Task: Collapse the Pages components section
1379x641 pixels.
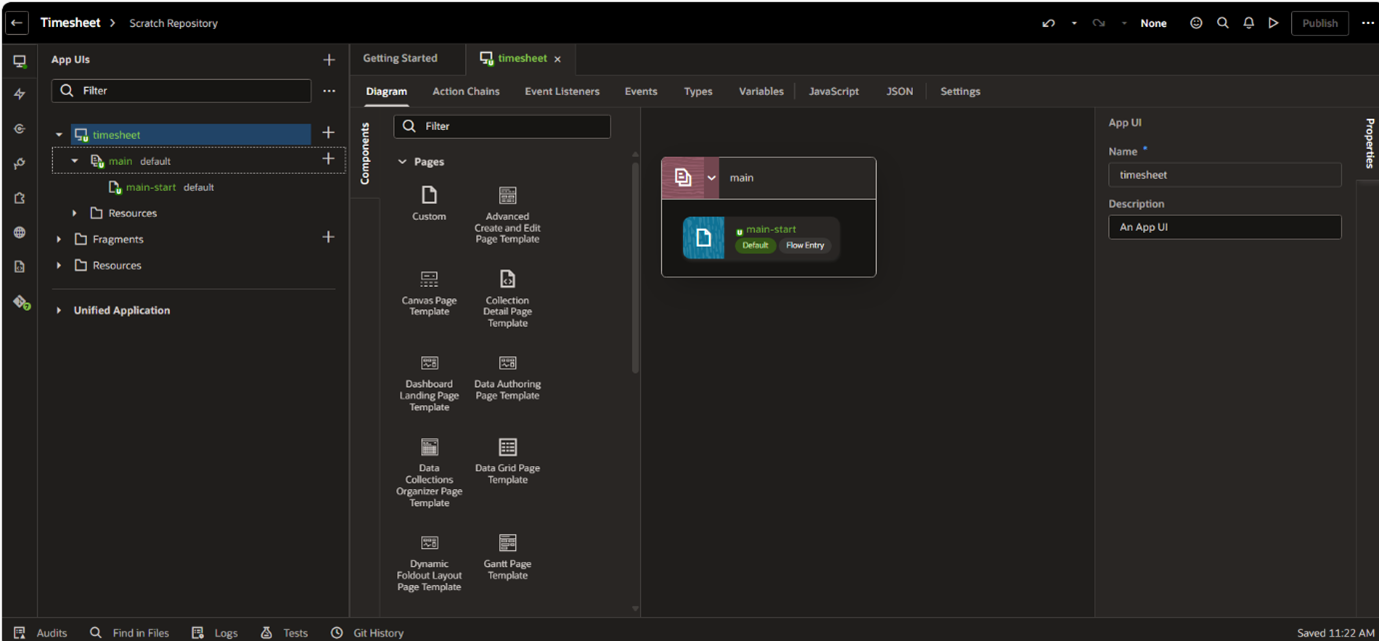Action: pyautogui.click(x=403, y=162)
